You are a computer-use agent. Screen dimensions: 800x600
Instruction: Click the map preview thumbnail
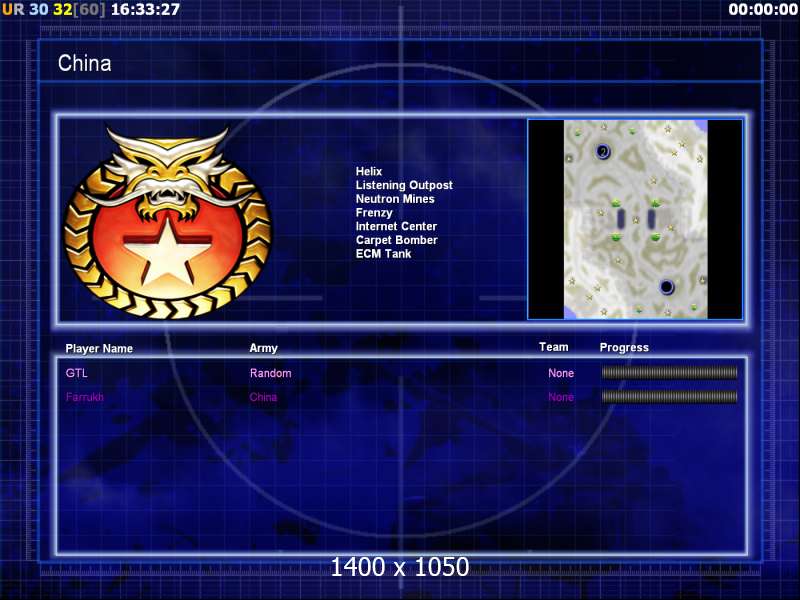(x=635, y=219)
